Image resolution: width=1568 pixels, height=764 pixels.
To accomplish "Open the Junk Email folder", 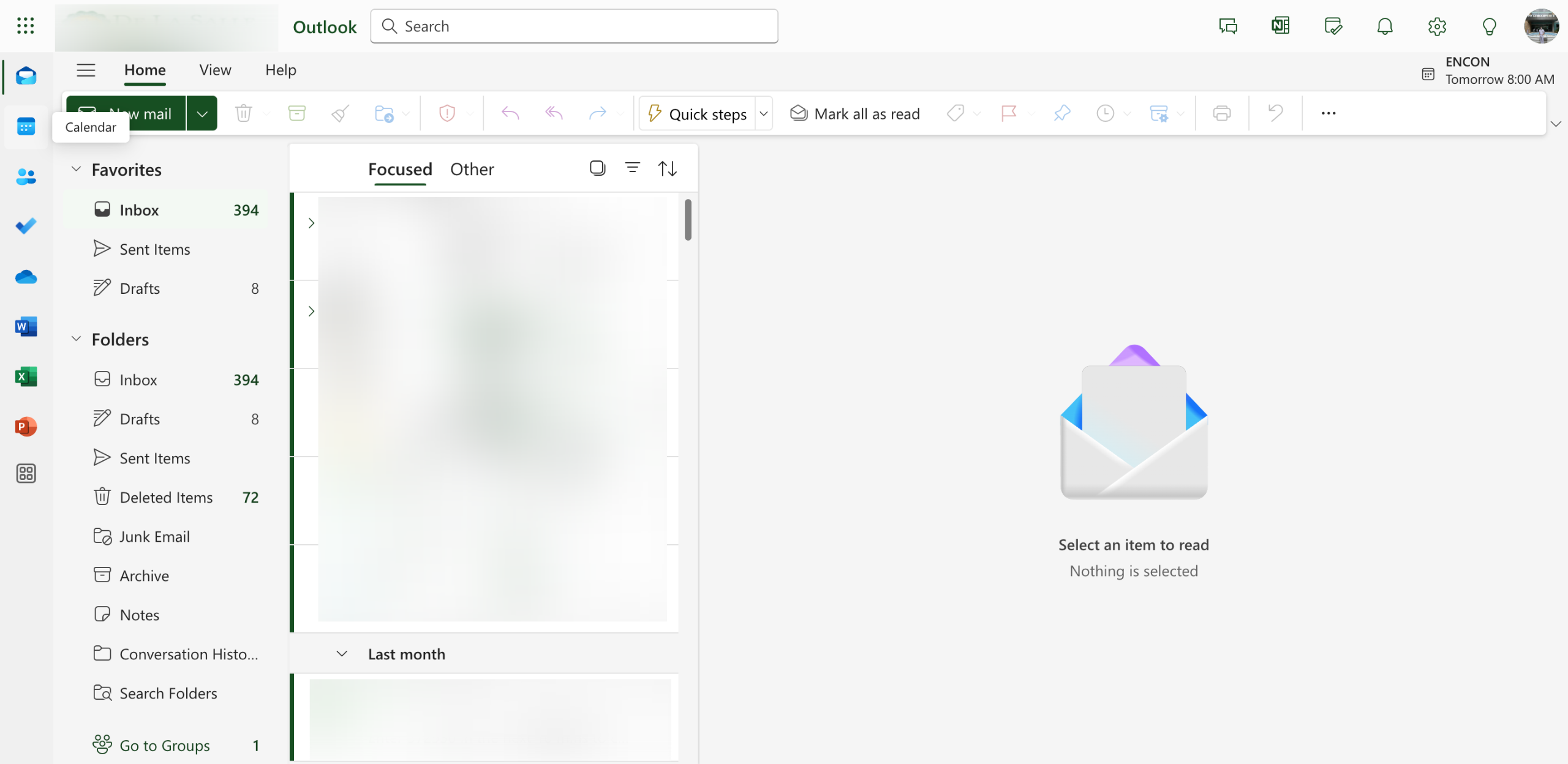I will click(x=165, y=536).
